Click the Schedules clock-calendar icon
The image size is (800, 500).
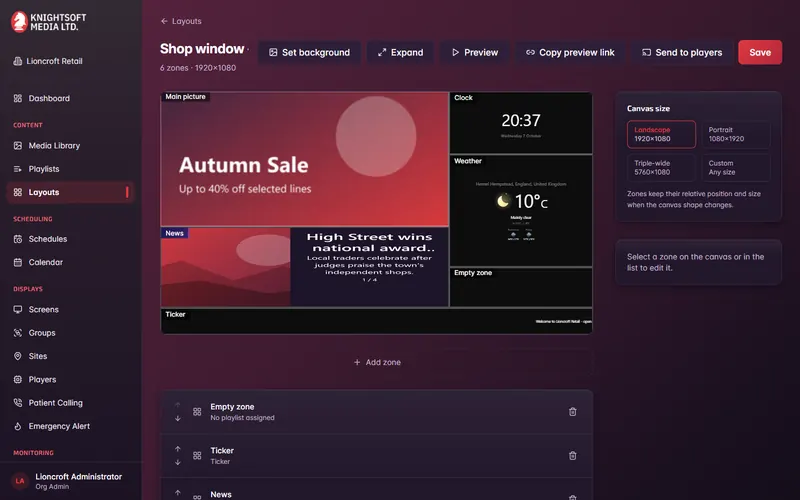(x=18, y=239)
